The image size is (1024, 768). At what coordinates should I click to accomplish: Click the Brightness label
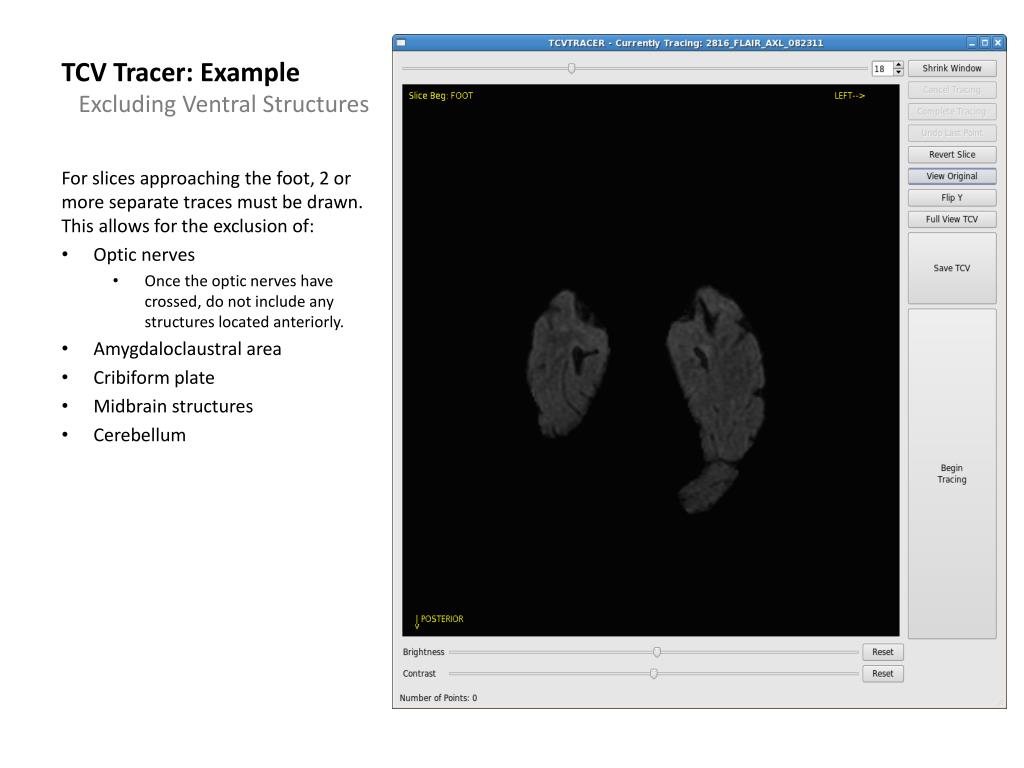pos(423,652)
